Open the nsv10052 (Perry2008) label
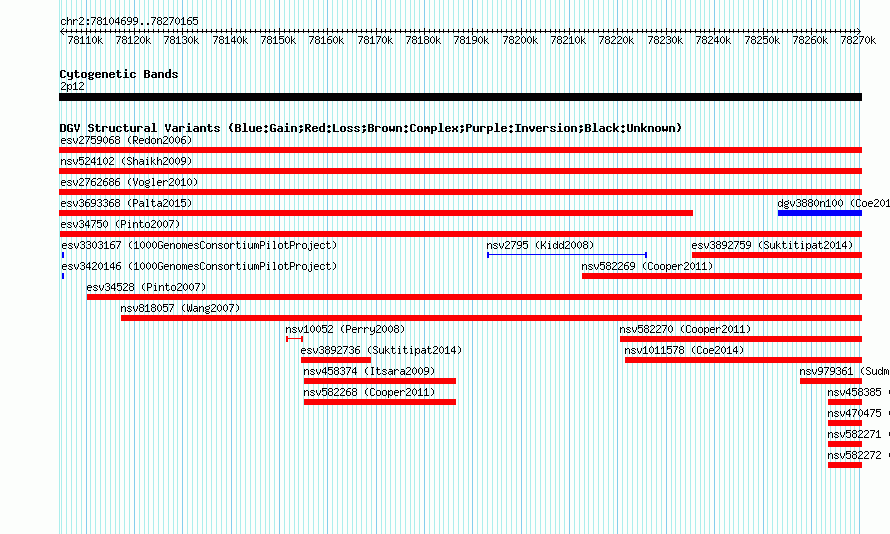This screenshot has width=890, height=534. pyautogui.click(x=345, y=329)
